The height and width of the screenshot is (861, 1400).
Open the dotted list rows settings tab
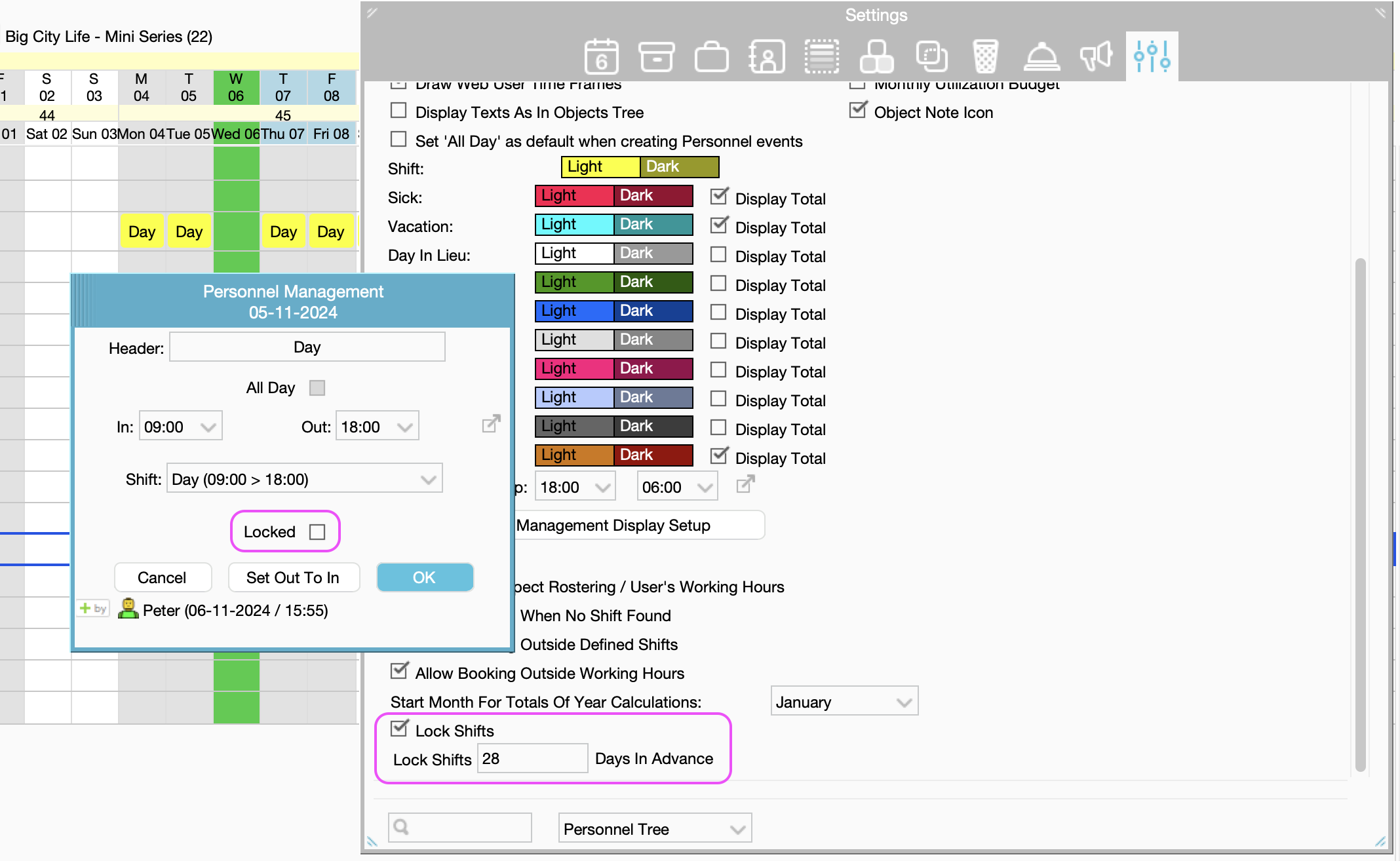tap(821, 56)
